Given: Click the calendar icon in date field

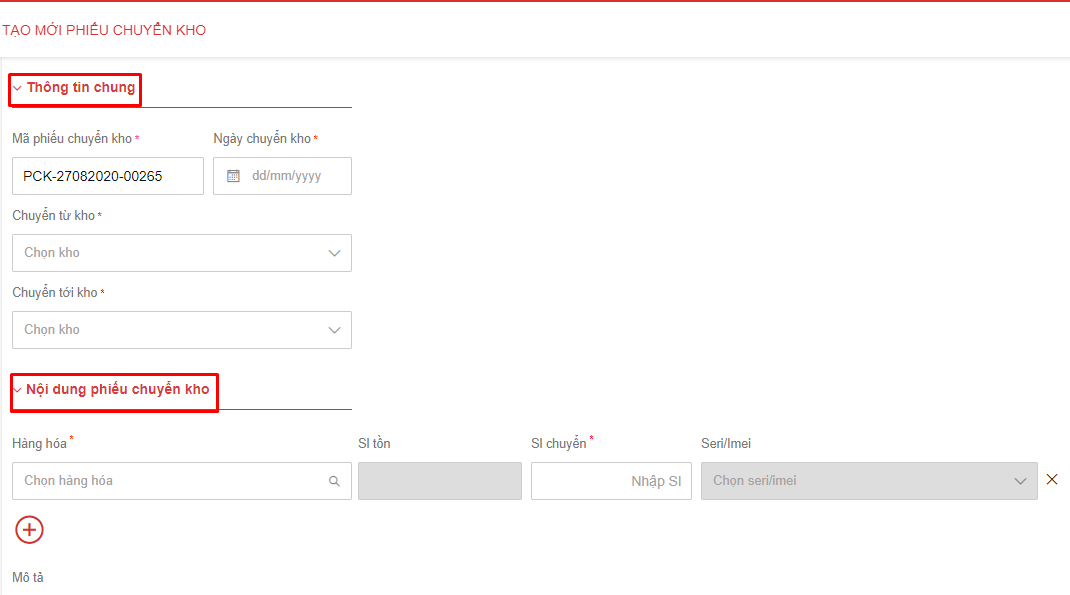Looking at the screenshot, I should click(x=233, y=176).
